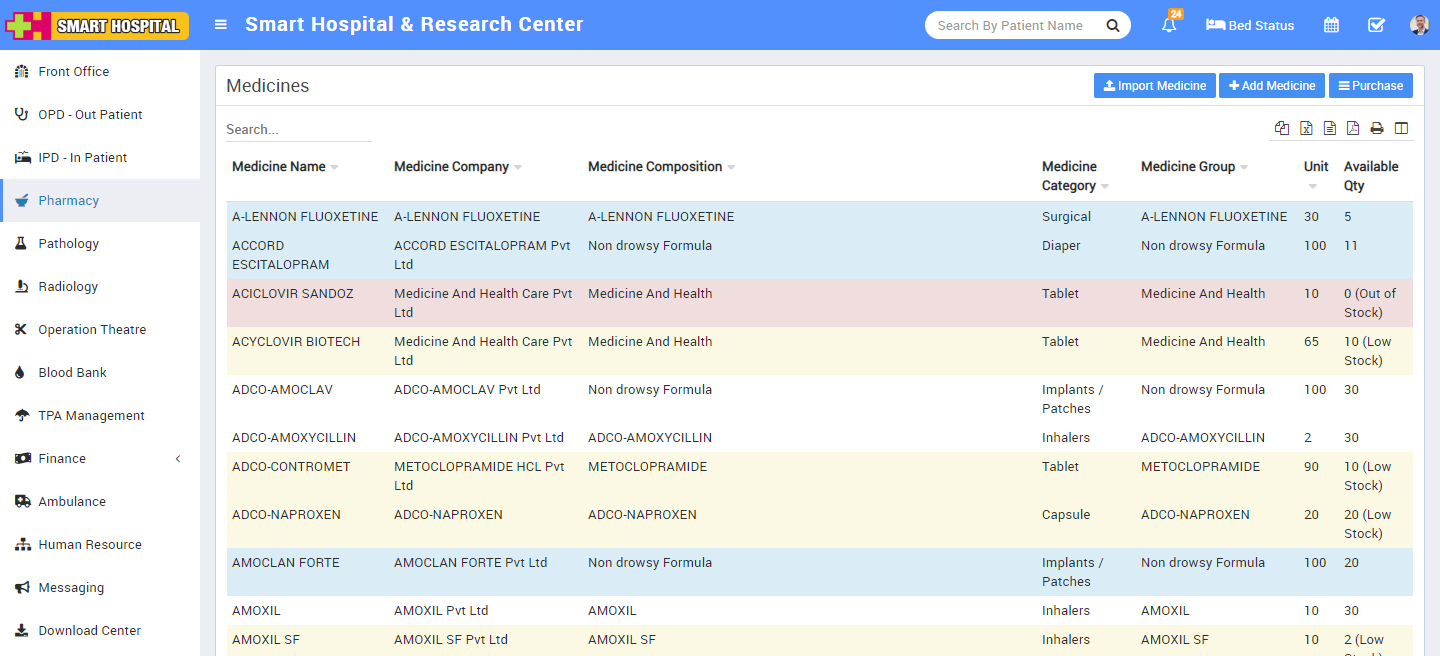Viewport: 1440px width, 656px height.
Task: Sort by Medicine Group column
Action: (x=1188, y=167)
